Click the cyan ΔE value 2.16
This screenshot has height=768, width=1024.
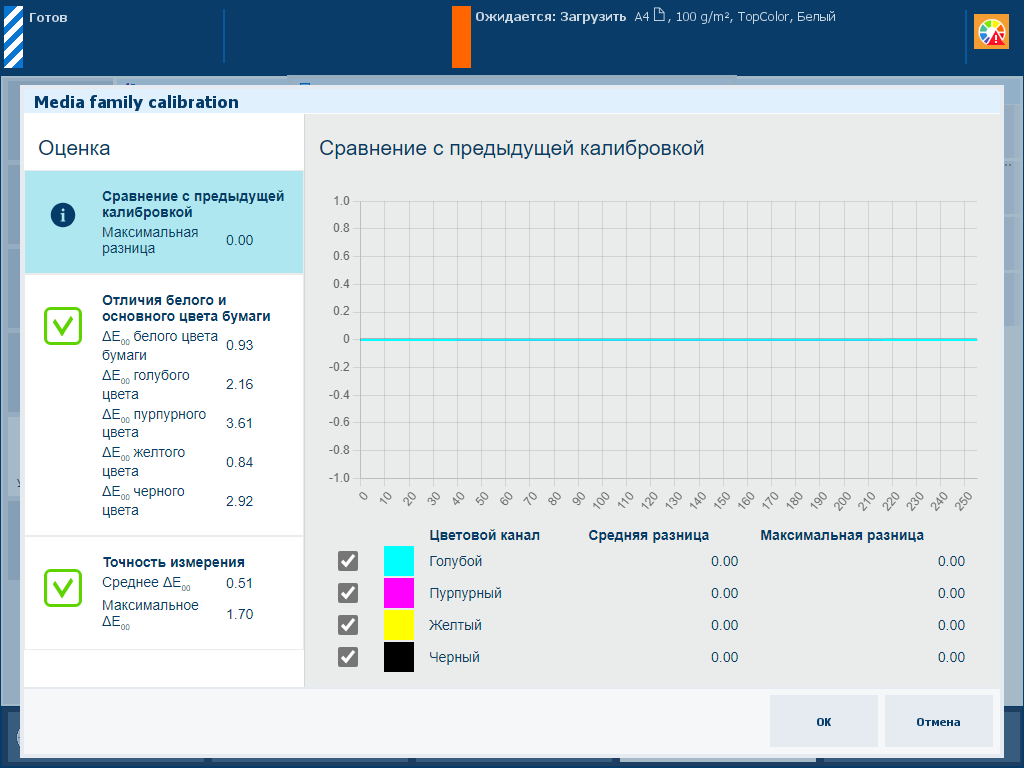240,385
